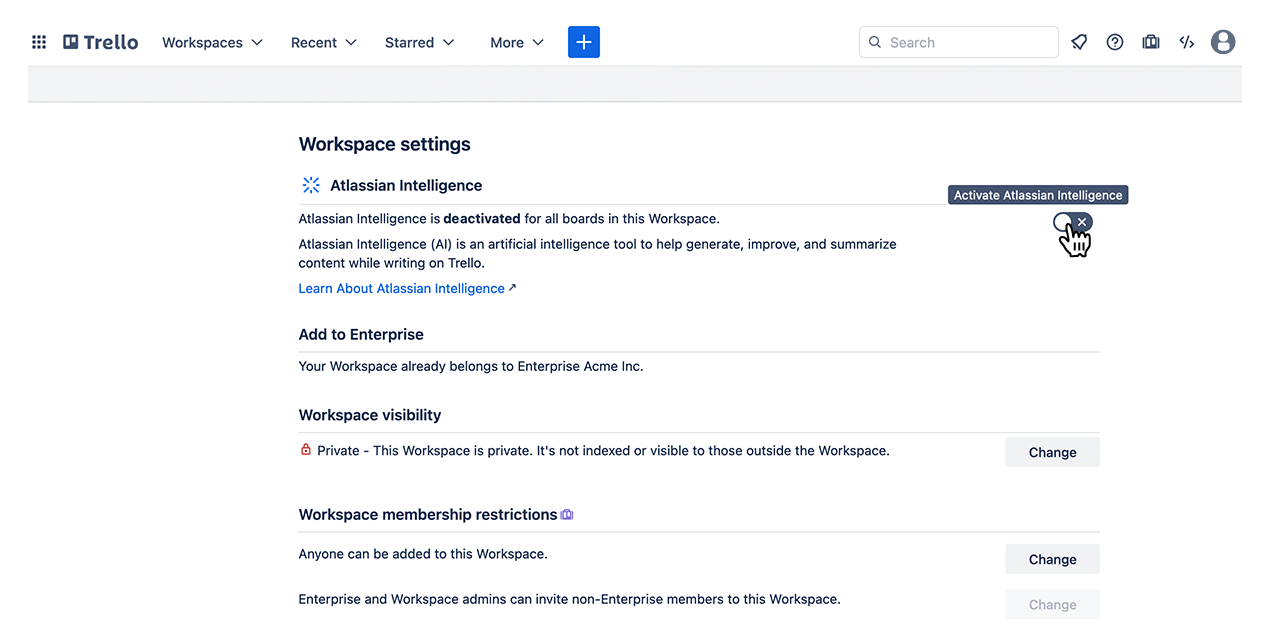Click the Workspace visibility heading

369,415
